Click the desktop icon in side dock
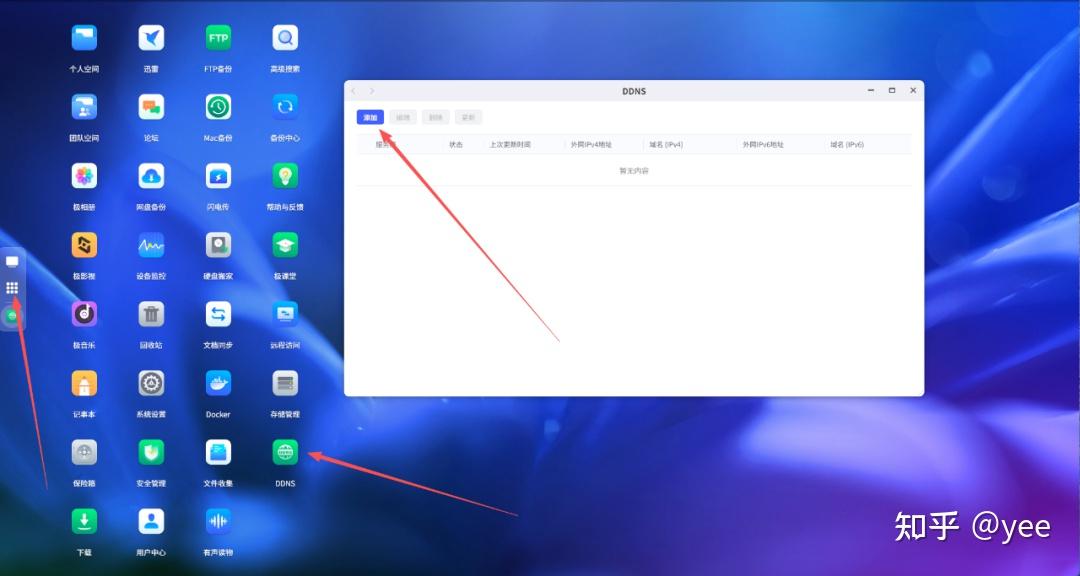Screen dimensions: 1080x576 point(12,262)
